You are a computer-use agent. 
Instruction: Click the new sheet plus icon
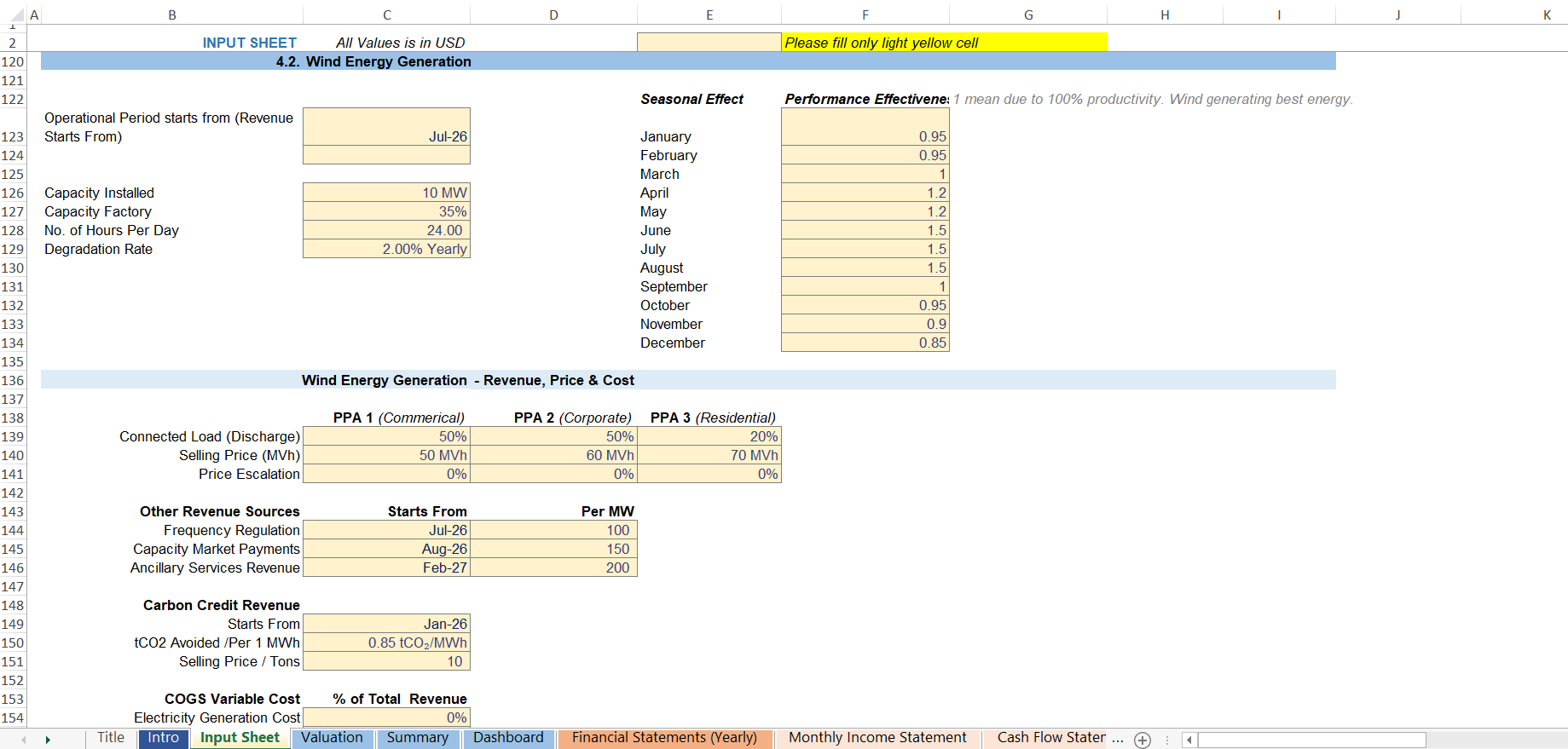1143,740
